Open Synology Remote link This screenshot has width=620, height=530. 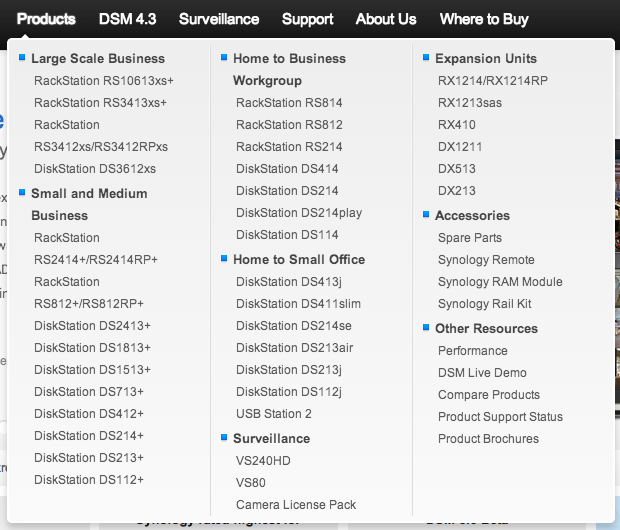[x=486, y=260]
